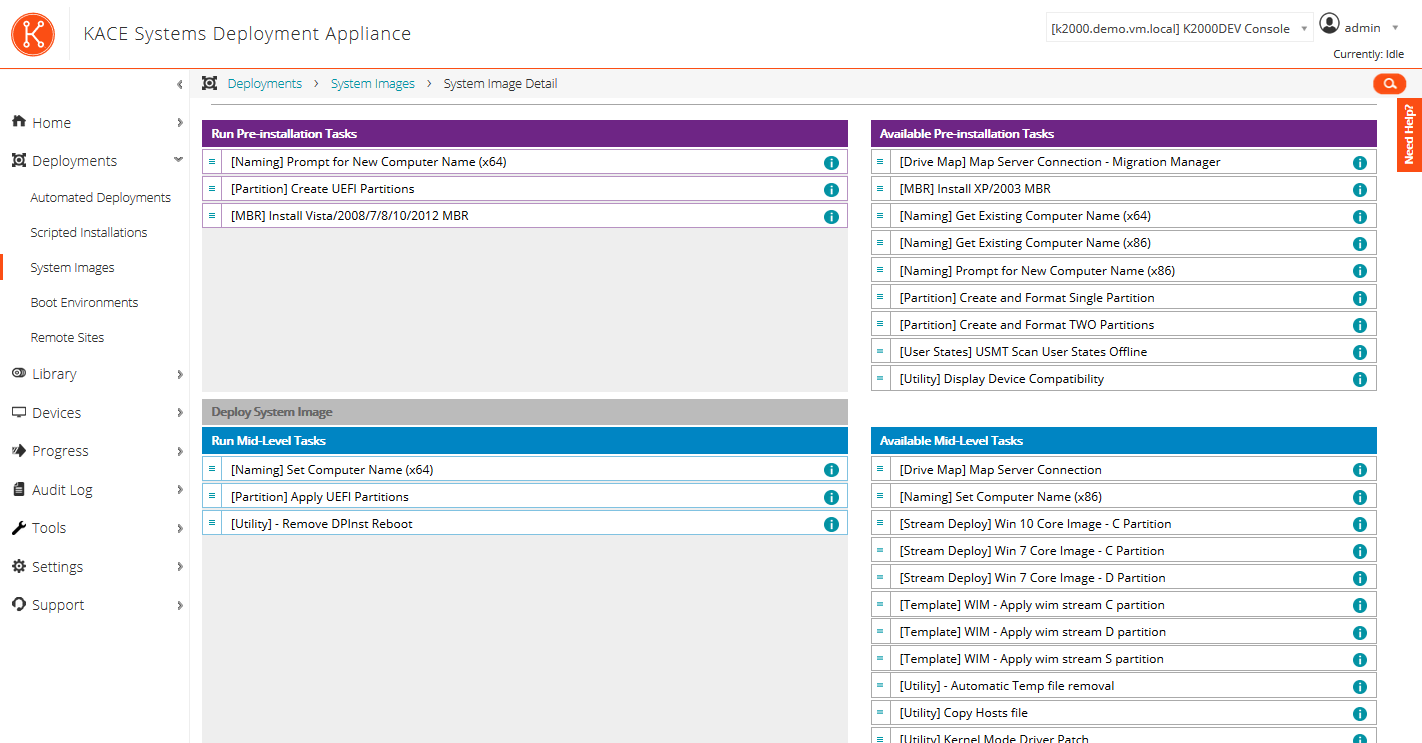
Task: Select the Win 10 Core Image task row
Action: [1035, 524]
